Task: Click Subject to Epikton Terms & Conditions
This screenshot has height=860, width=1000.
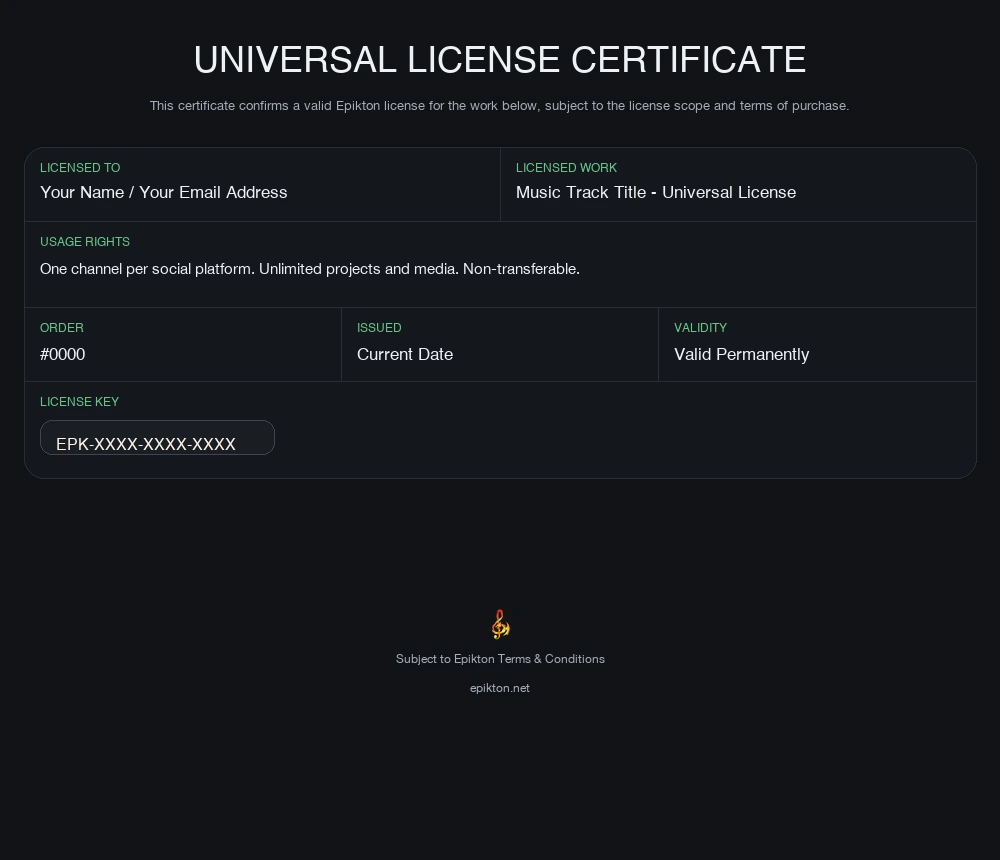Action: click(500, 659)
